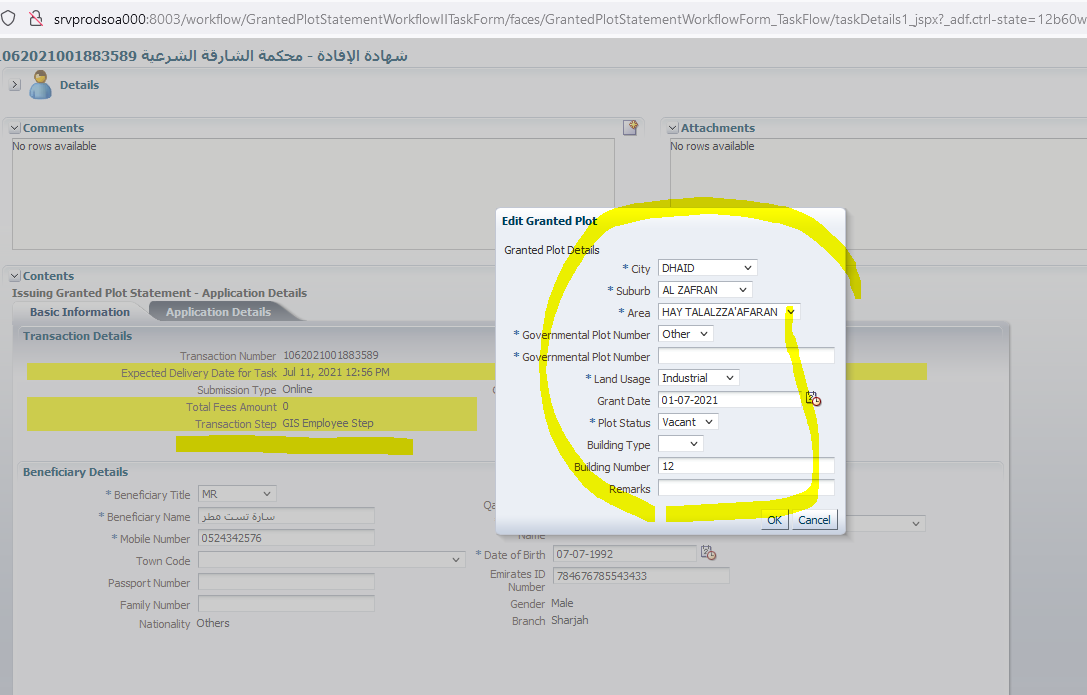Click the Family Number input field
Image resolution: width=1087 pixels, height=695 pixels.
(286, 604)
